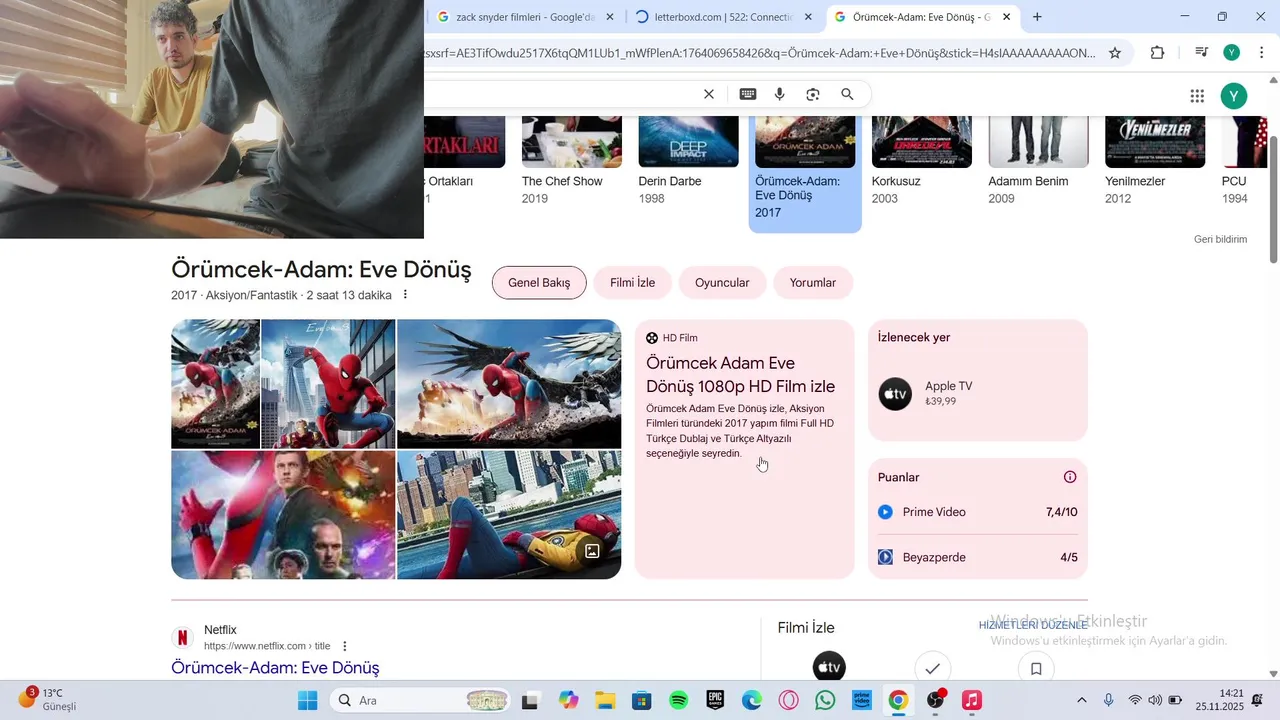The image size is (1280, 720).
Task: Close the Örümcek-Adam Google tab
Action: click(x=1007, y=17)
